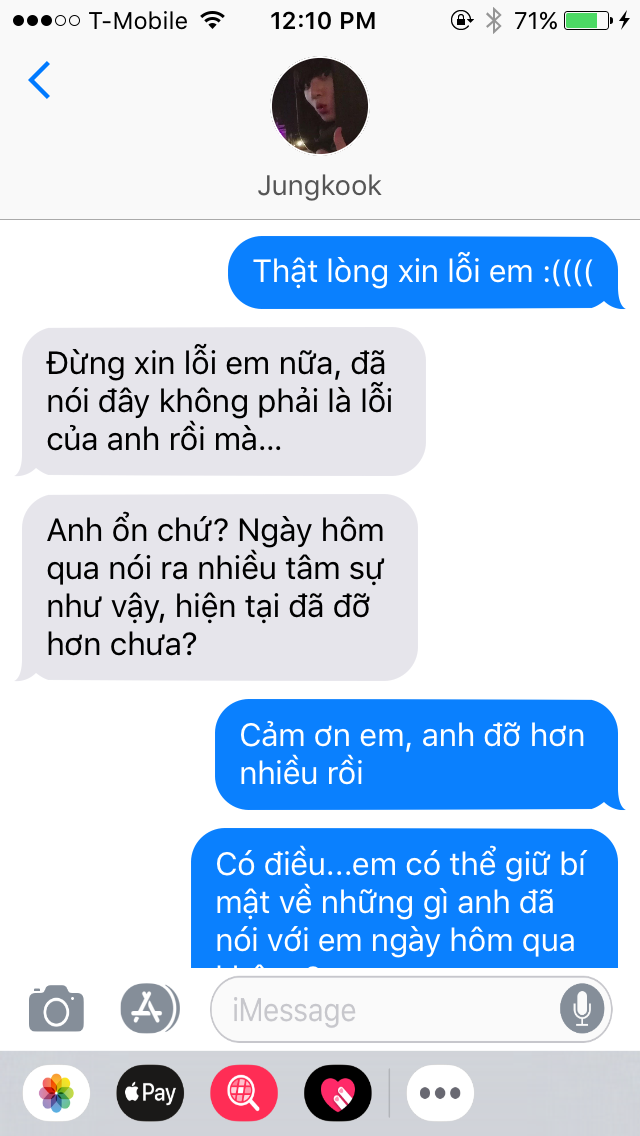Expand contact details via Jungkook name
This screenshot has height=1136, width=640.
(320, 185)
